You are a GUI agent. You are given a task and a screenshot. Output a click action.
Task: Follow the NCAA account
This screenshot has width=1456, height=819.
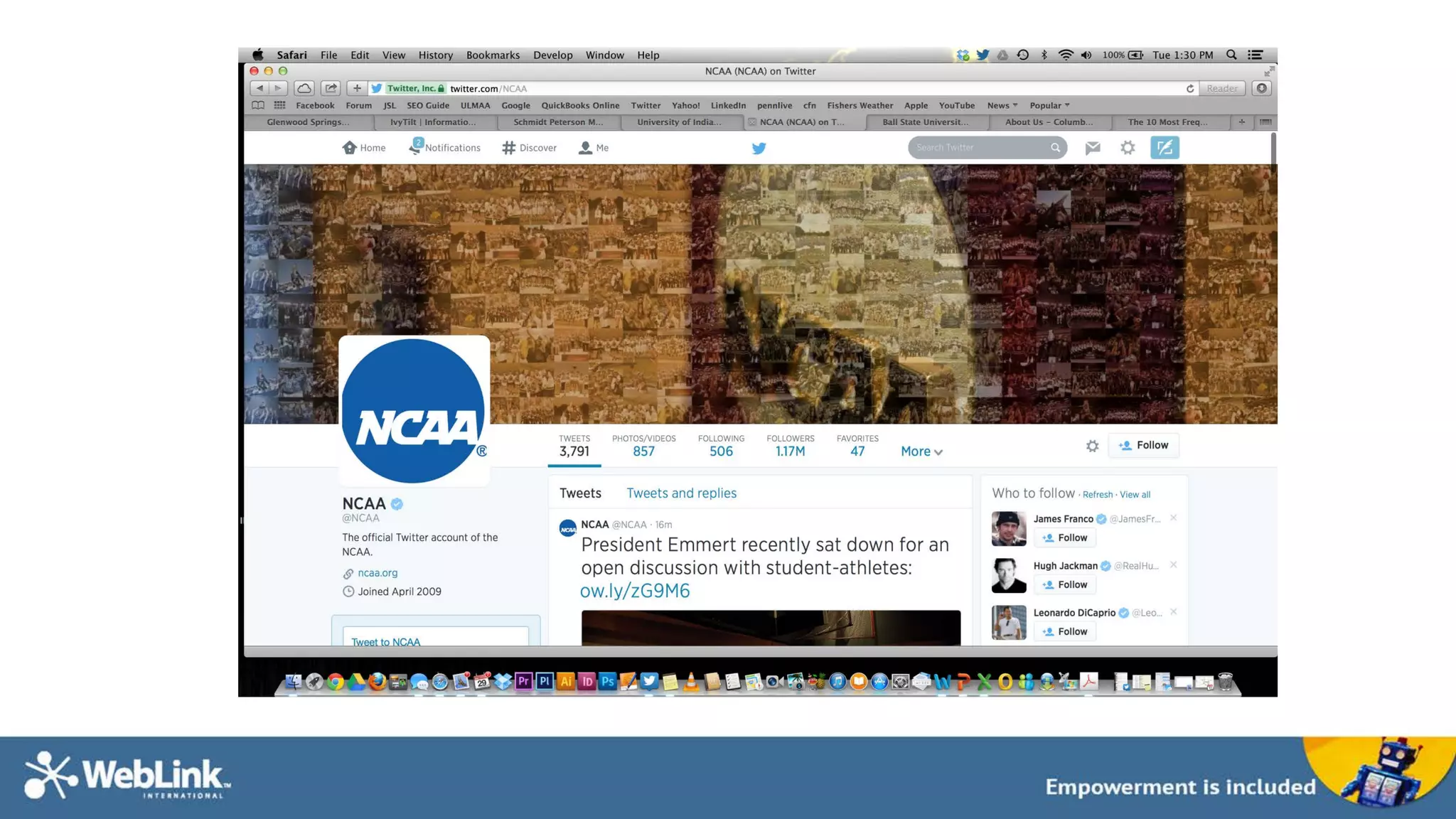1143,445
